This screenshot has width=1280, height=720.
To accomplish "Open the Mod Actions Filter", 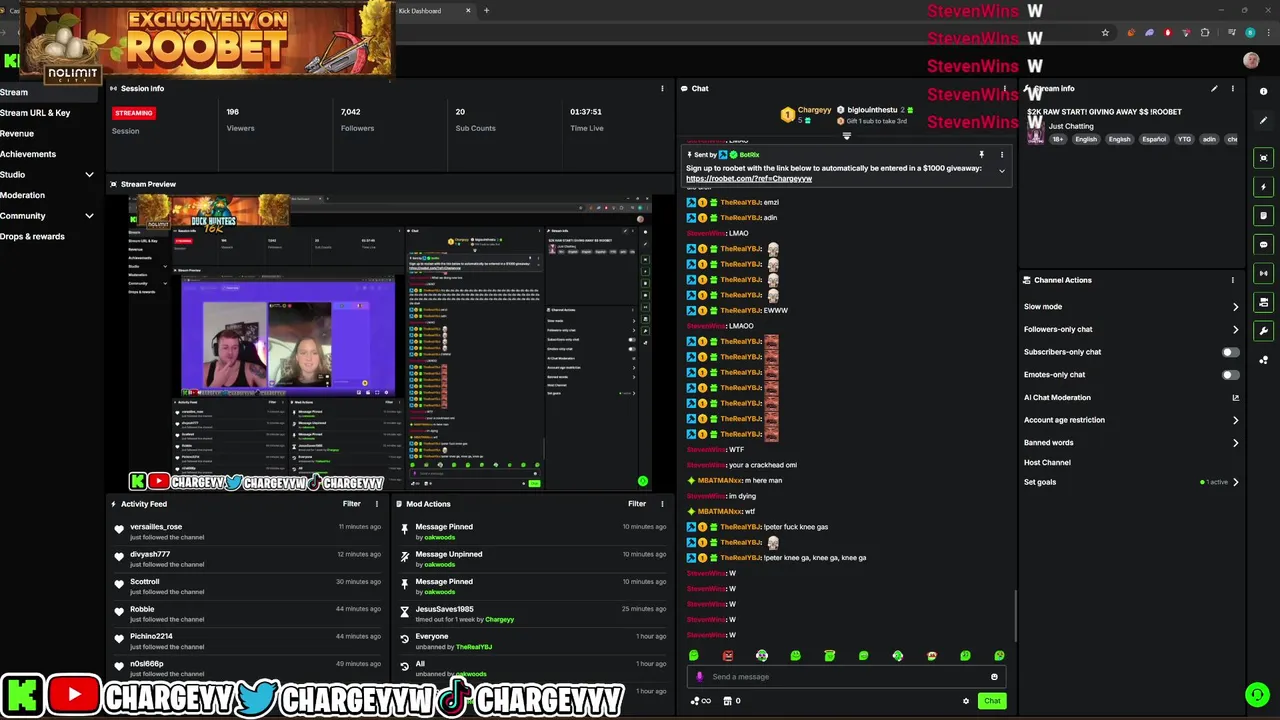I will pyautogui.click(x=637, y=504).
